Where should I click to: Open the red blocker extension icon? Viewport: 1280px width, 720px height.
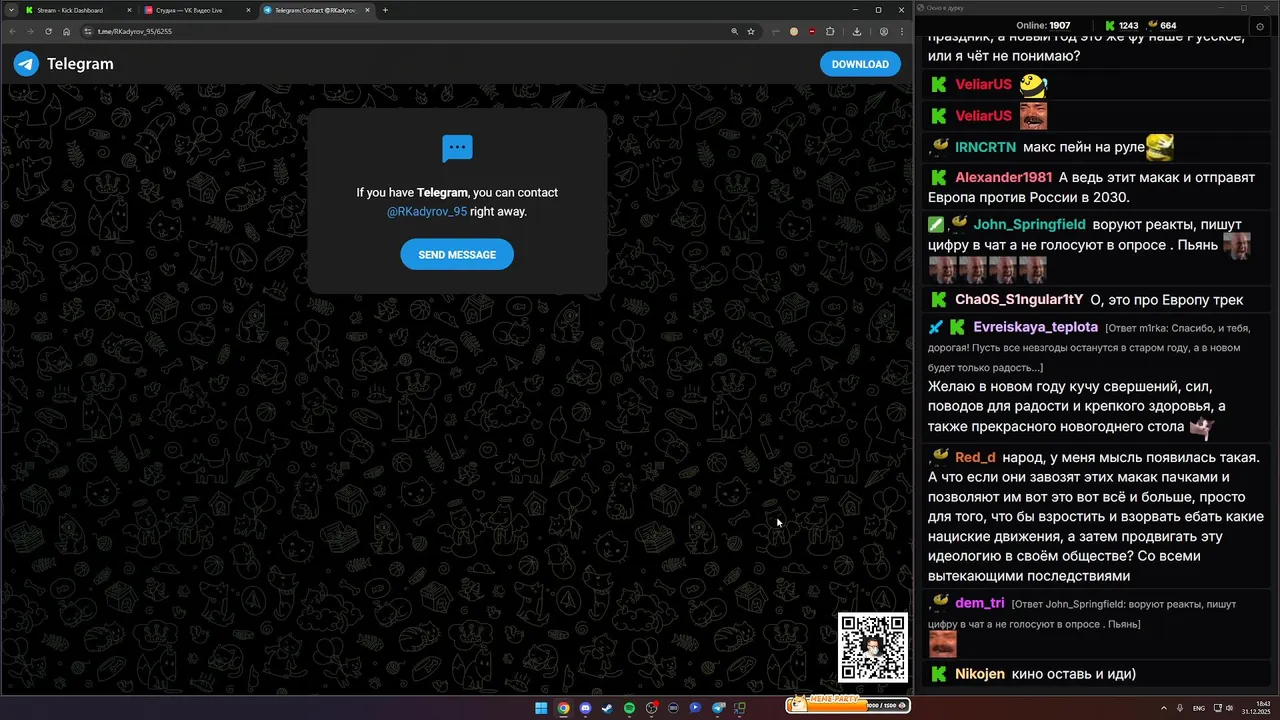point(812,31)
